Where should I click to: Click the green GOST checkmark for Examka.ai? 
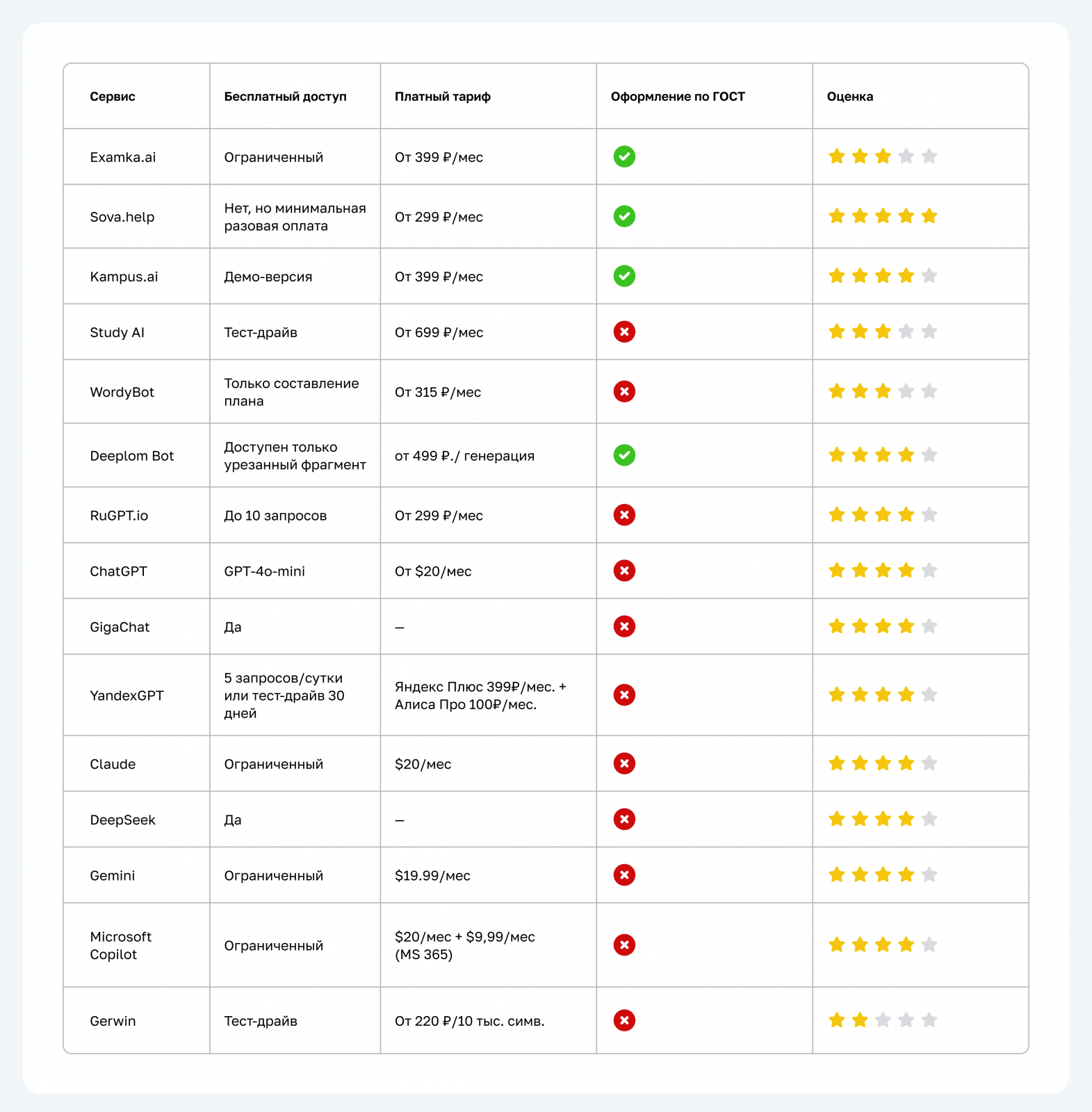point(624,157)
